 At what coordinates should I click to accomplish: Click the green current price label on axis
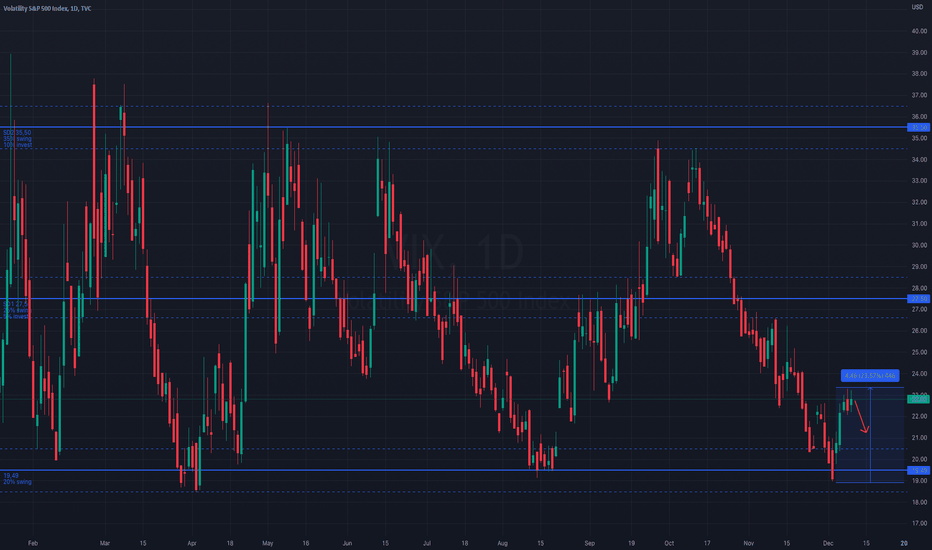(x=919, y=399)
